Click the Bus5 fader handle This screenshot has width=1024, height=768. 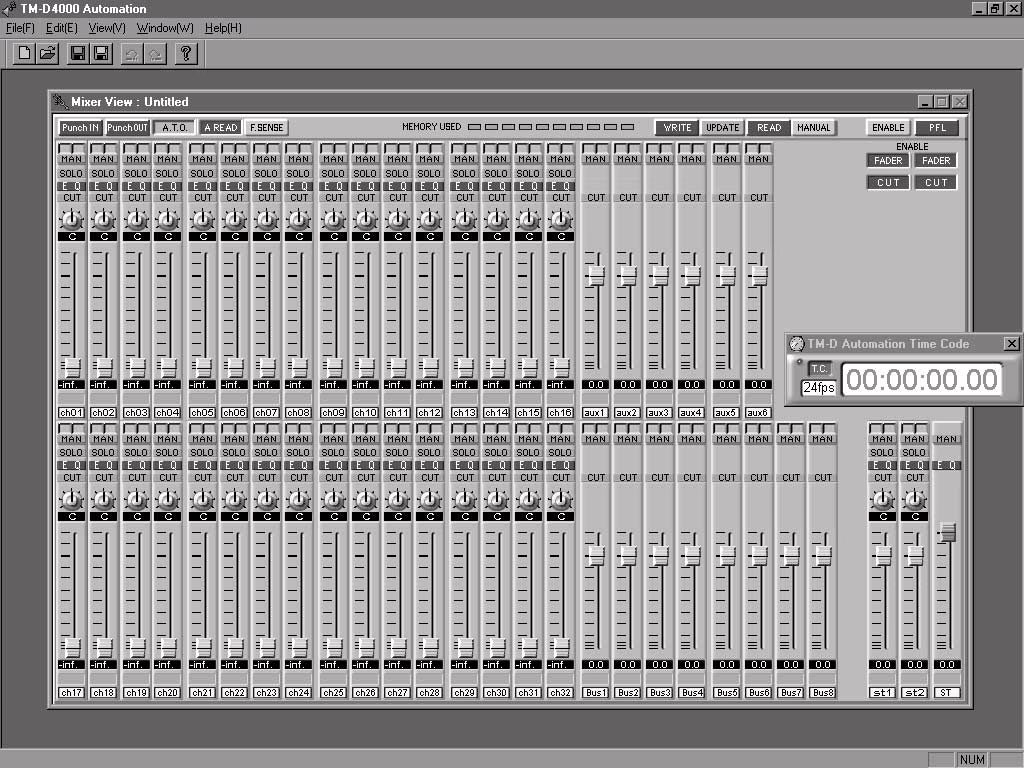click(726, 556)
